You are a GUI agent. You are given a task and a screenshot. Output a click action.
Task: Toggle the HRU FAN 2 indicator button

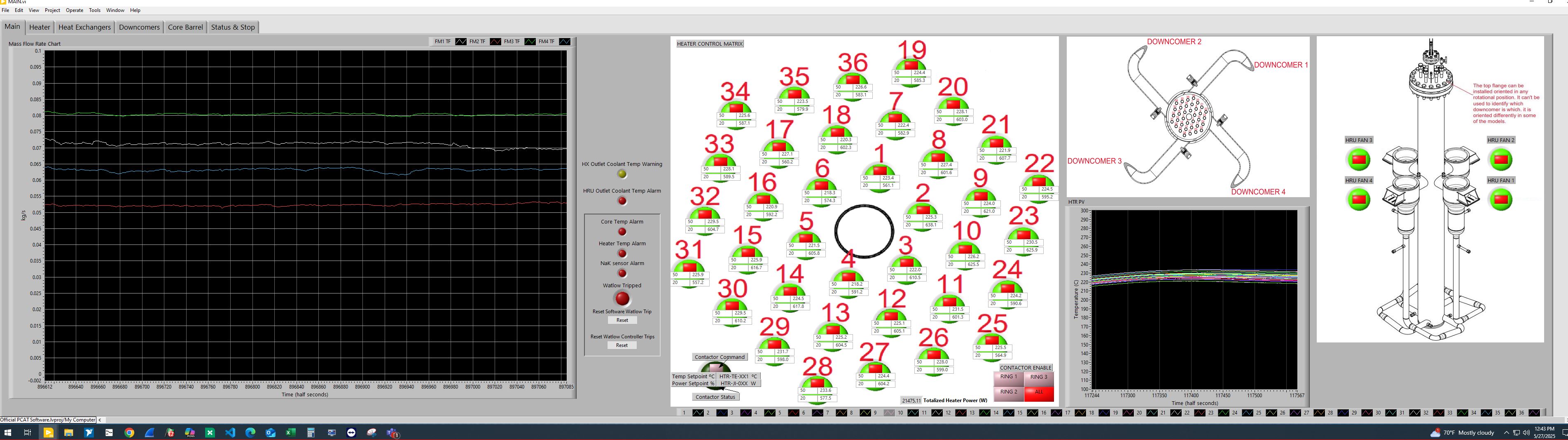click(1500, 160)
